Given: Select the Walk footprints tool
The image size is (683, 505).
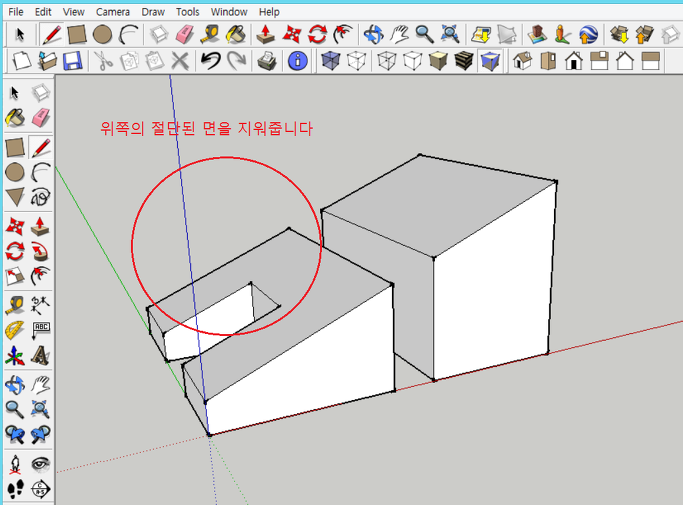Looking at the screenshot, I should 15,489.
